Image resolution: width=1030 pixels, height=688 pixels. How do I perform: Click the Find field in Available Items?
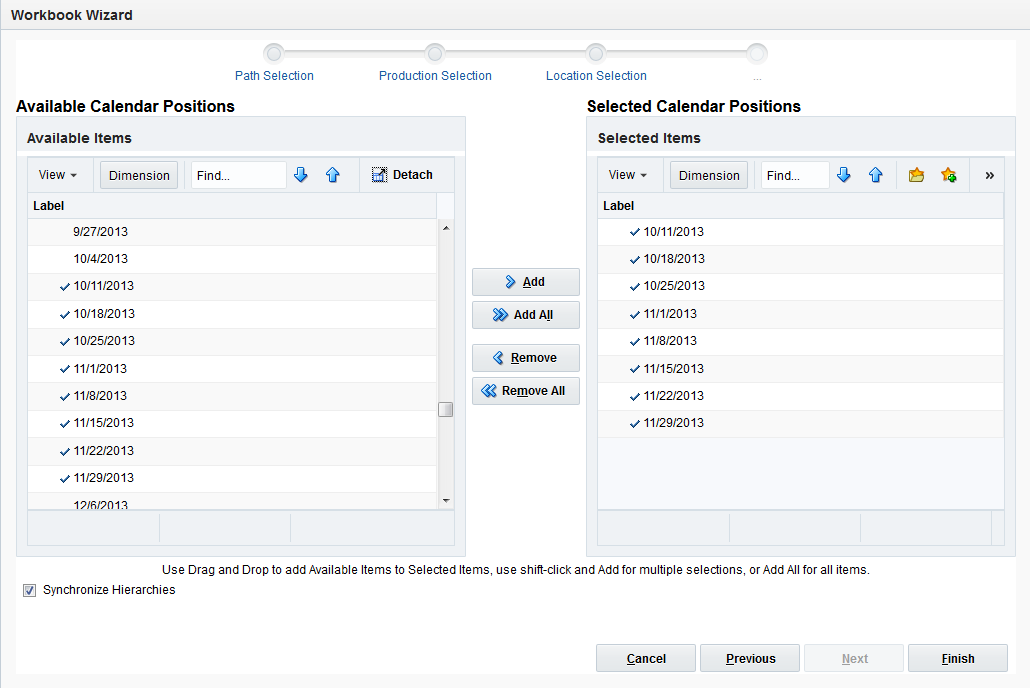238,175
